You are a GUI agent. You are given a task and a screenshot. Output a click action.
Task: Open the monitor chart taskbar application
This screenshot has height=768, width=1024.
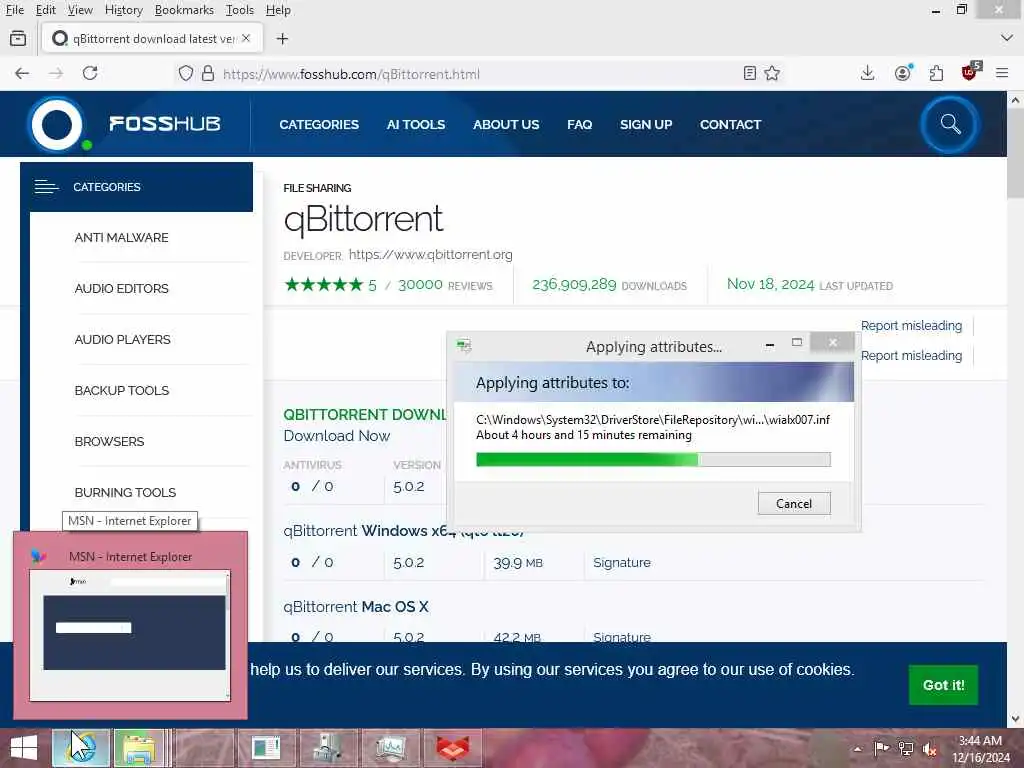click(x=391, y=748)
